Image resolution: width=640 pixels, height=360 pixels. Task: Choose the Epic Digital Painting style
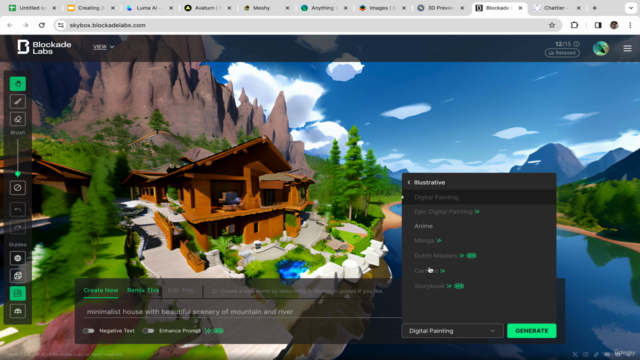pyautogui.click(x=479, y=211)
